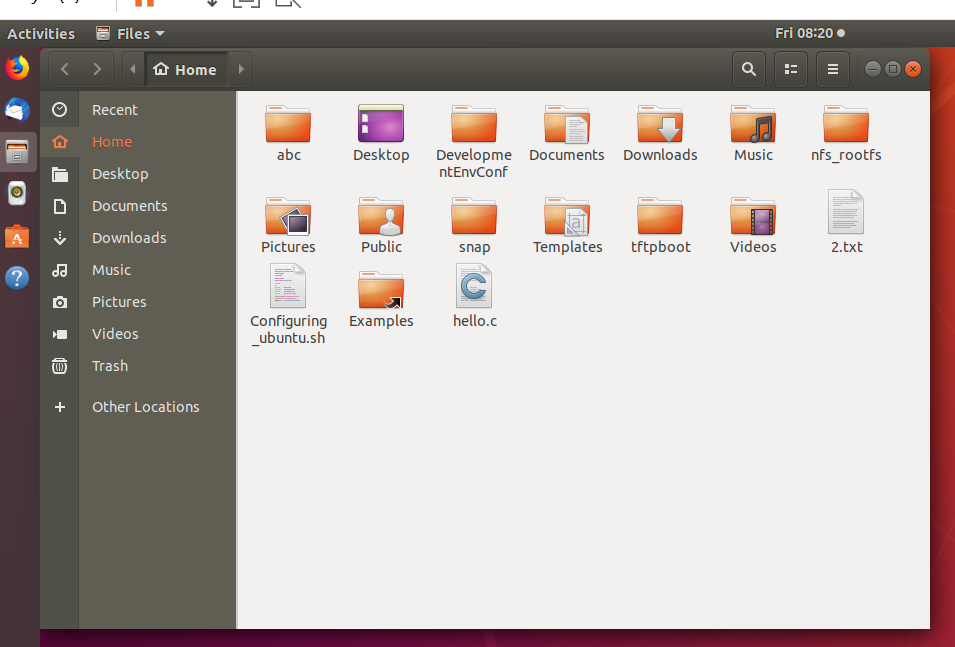This screenshot has height=647, width=955.
Task: Minimize the Files window
Action: (873, 69)
